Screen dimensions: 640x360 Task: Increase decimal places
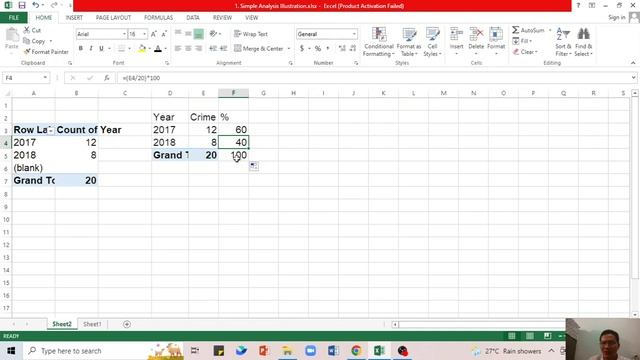coord(342,49)
